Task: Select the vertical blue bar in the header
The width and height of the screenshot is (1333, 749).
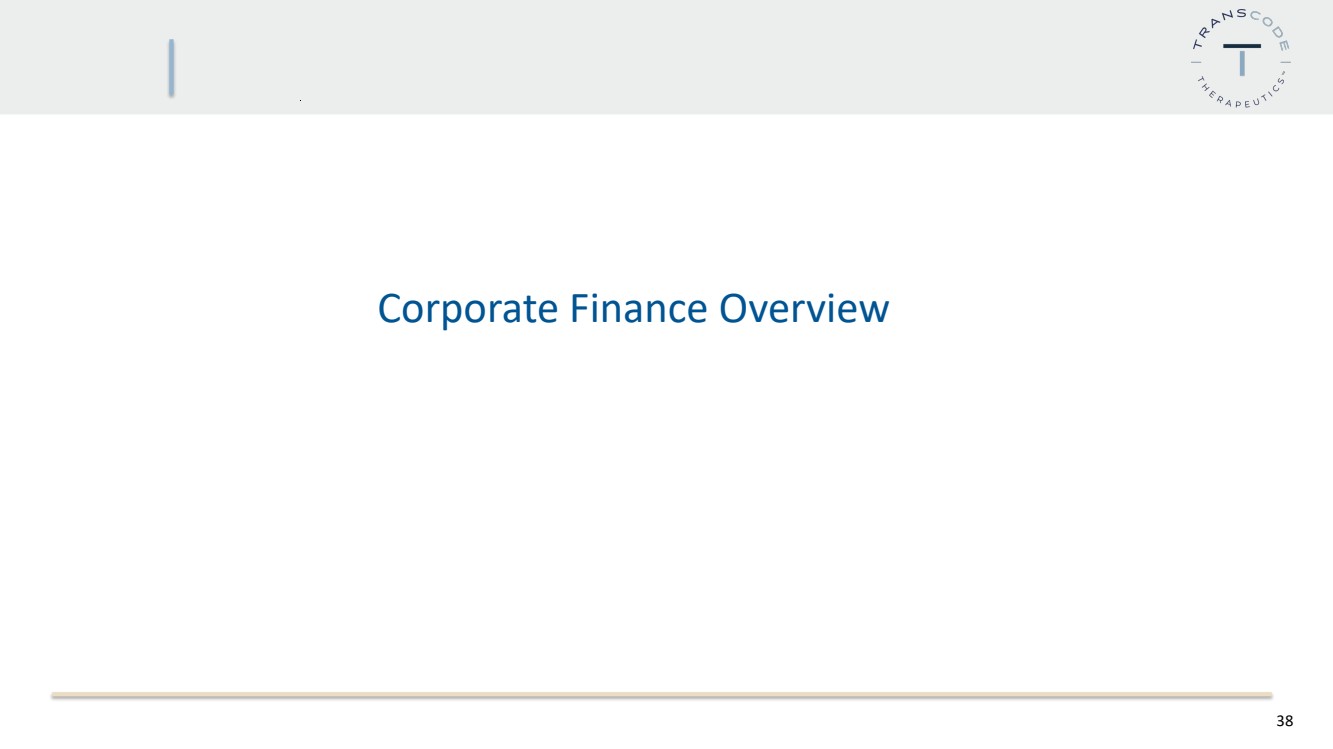Action: [x=171, y=68]
